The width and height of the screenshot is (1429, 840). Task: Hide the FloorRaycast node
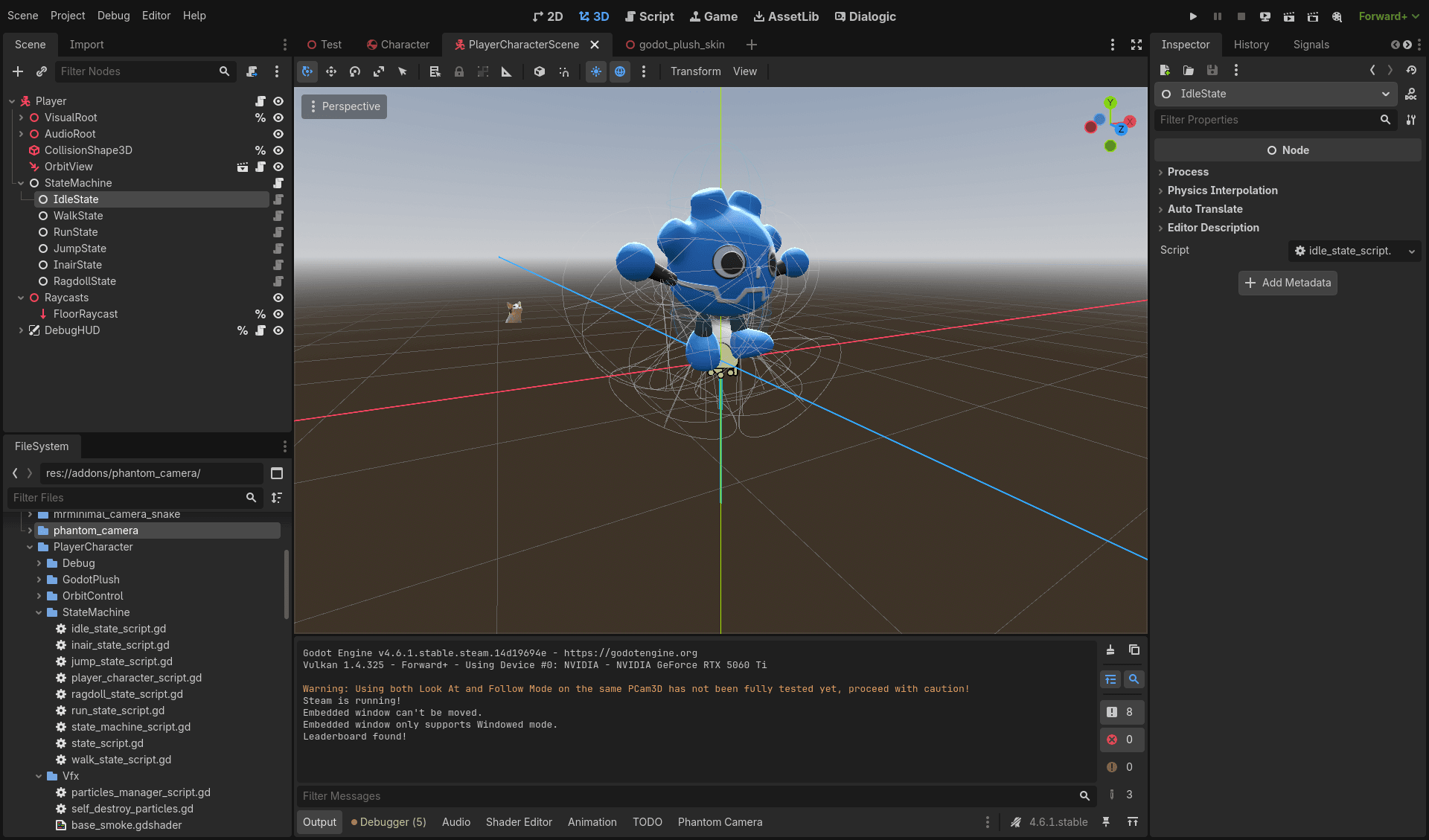click(x=278, y=314)
